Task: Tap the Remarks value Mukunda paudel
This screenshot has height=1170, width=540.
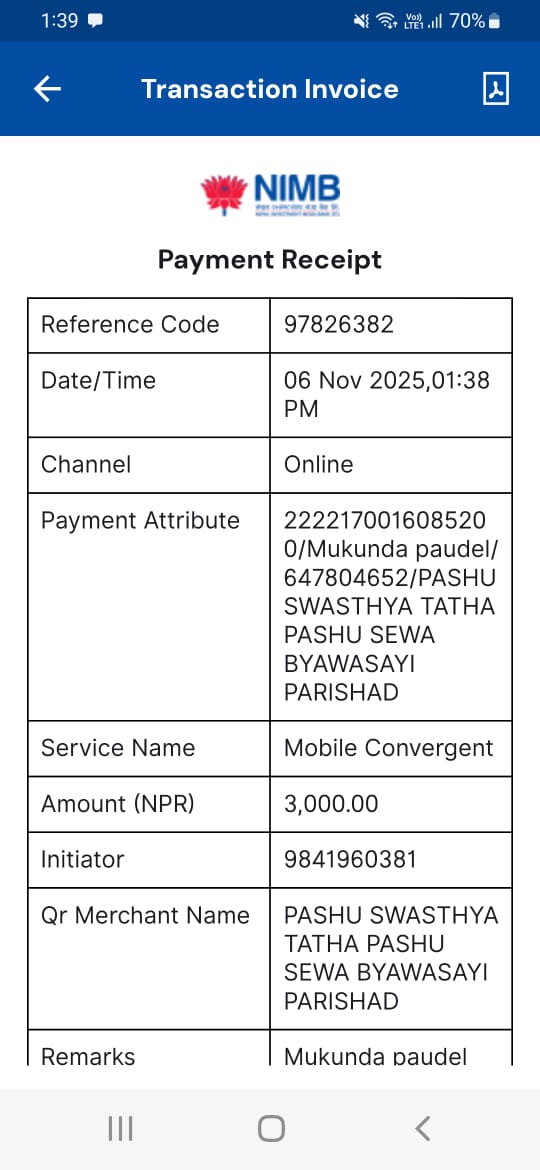Action: (x=375, y=1056)
